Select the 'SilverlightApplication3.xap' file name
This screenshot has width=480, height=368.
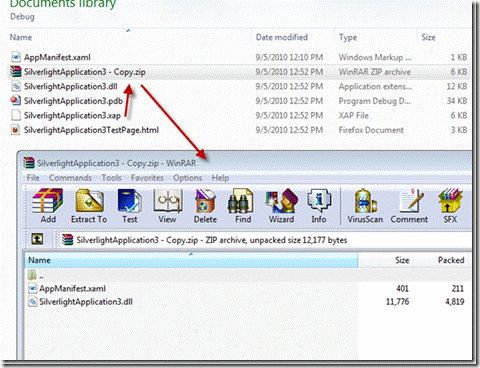(72, 115)
